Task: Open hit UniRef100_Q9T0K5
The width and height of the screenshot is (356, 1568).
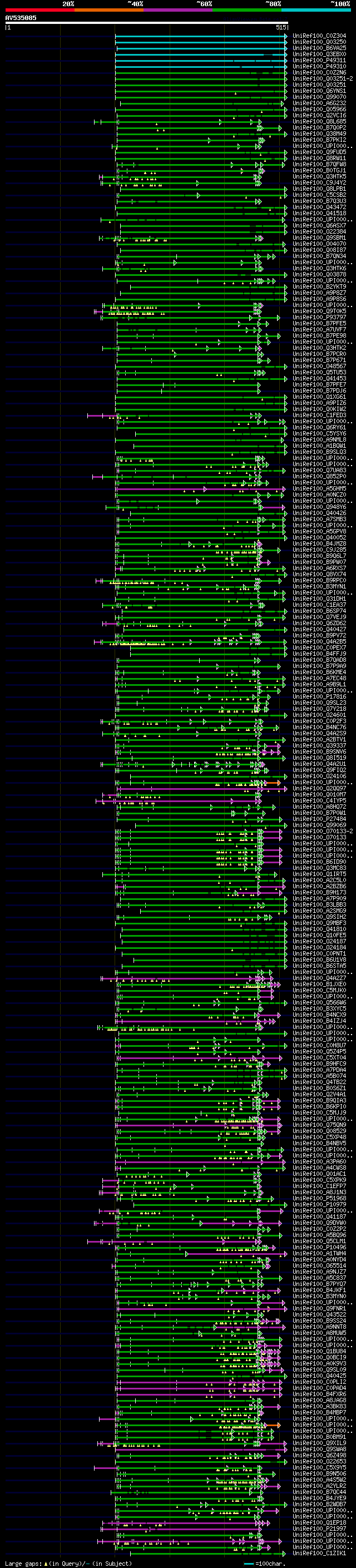Action: [319, 311]
